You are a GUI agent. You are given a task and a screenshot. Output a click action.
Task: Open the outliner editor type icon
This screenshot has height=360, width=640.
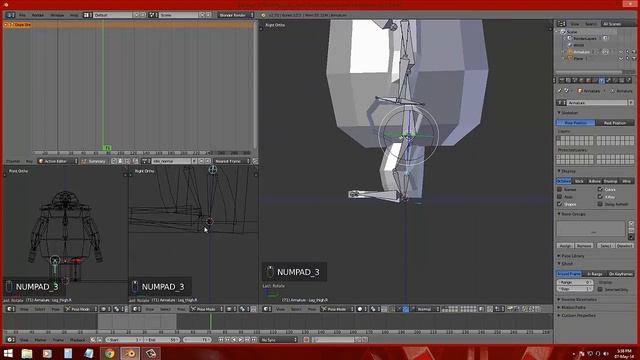tap(562, 24)
